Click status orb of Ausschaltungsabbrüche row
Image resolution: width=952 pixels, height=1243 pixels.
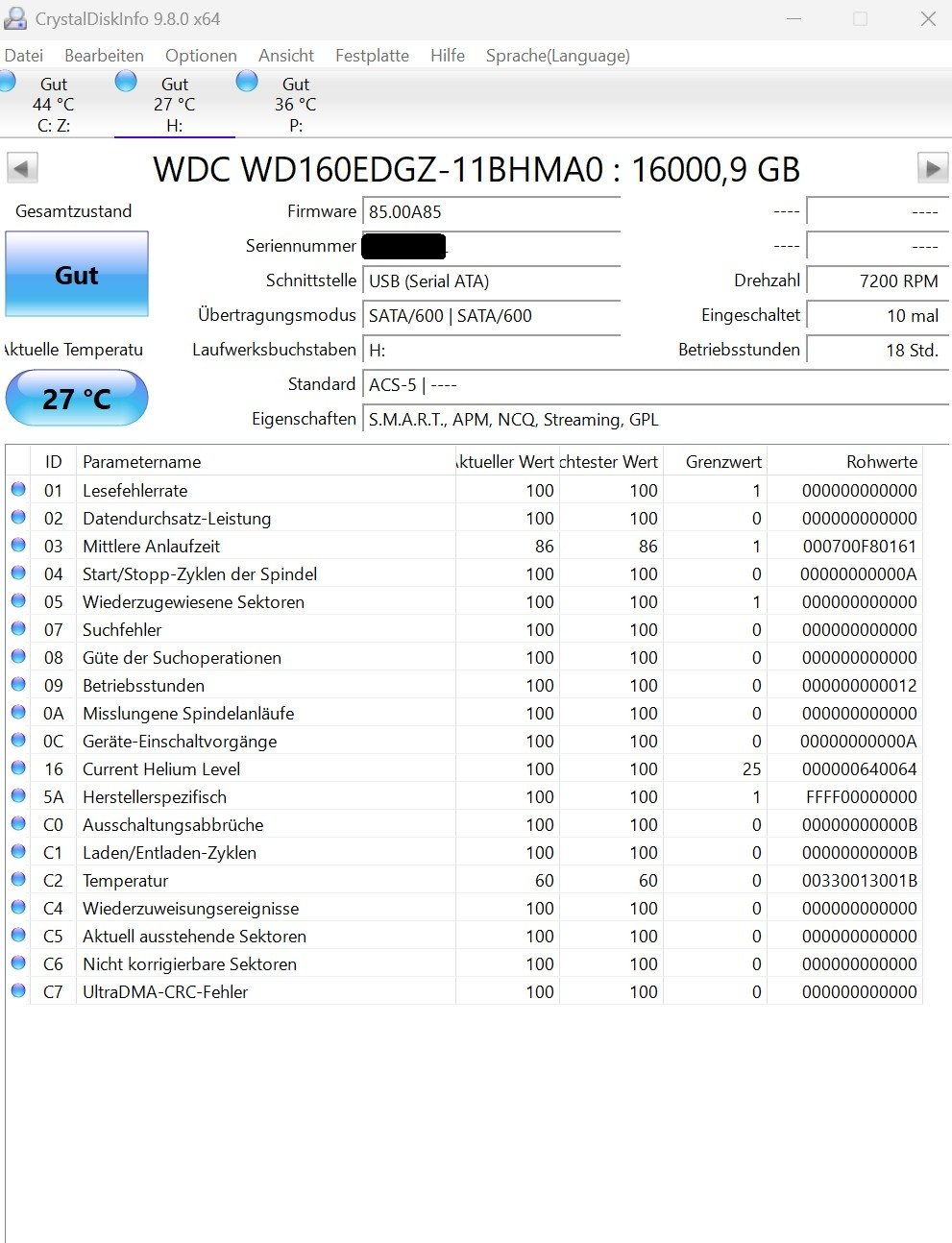pyautogui.click(x=18, y=823)
